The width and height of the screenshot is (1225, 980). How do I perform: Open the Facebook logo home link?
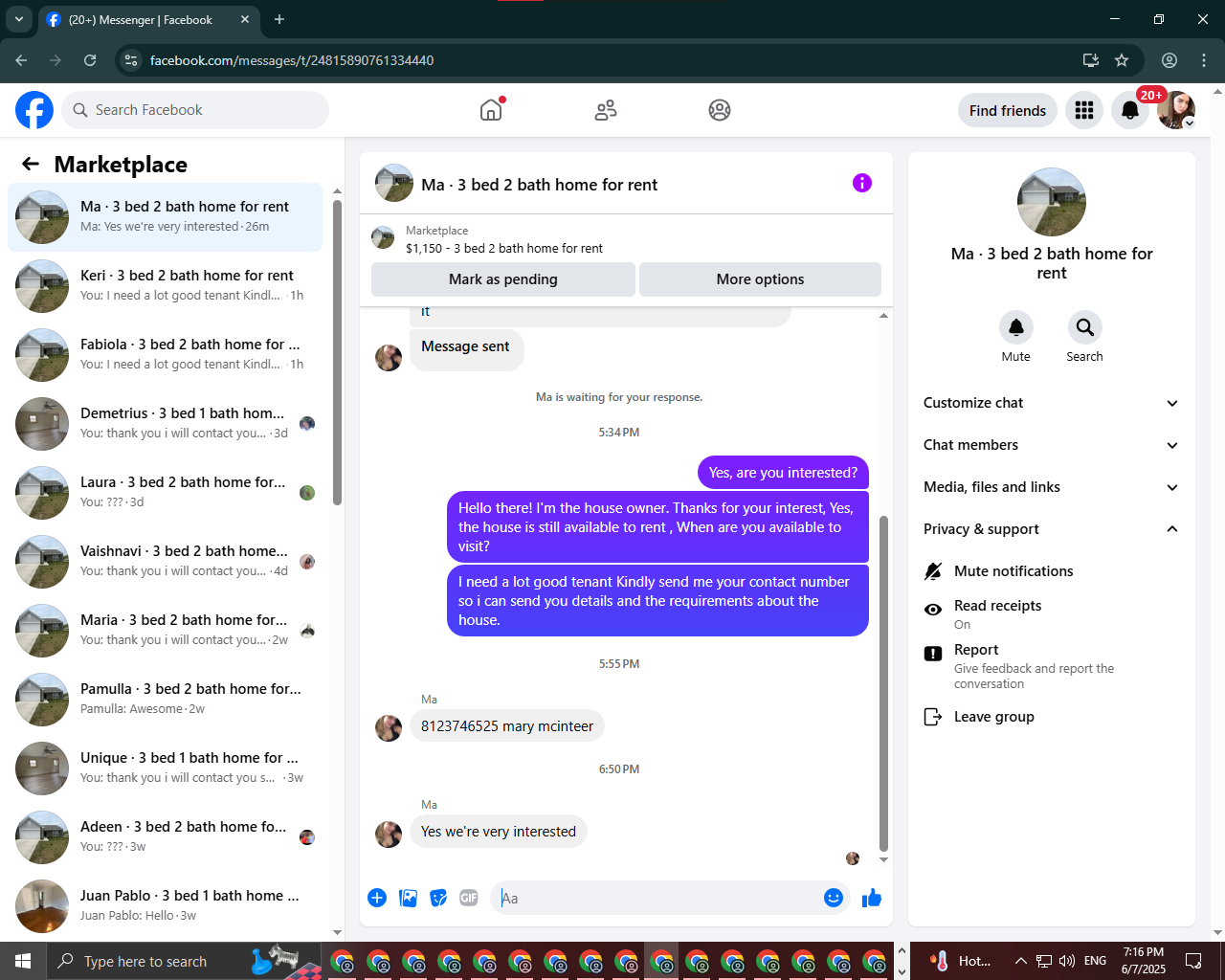pyautogui.click(x=34, y=110)
